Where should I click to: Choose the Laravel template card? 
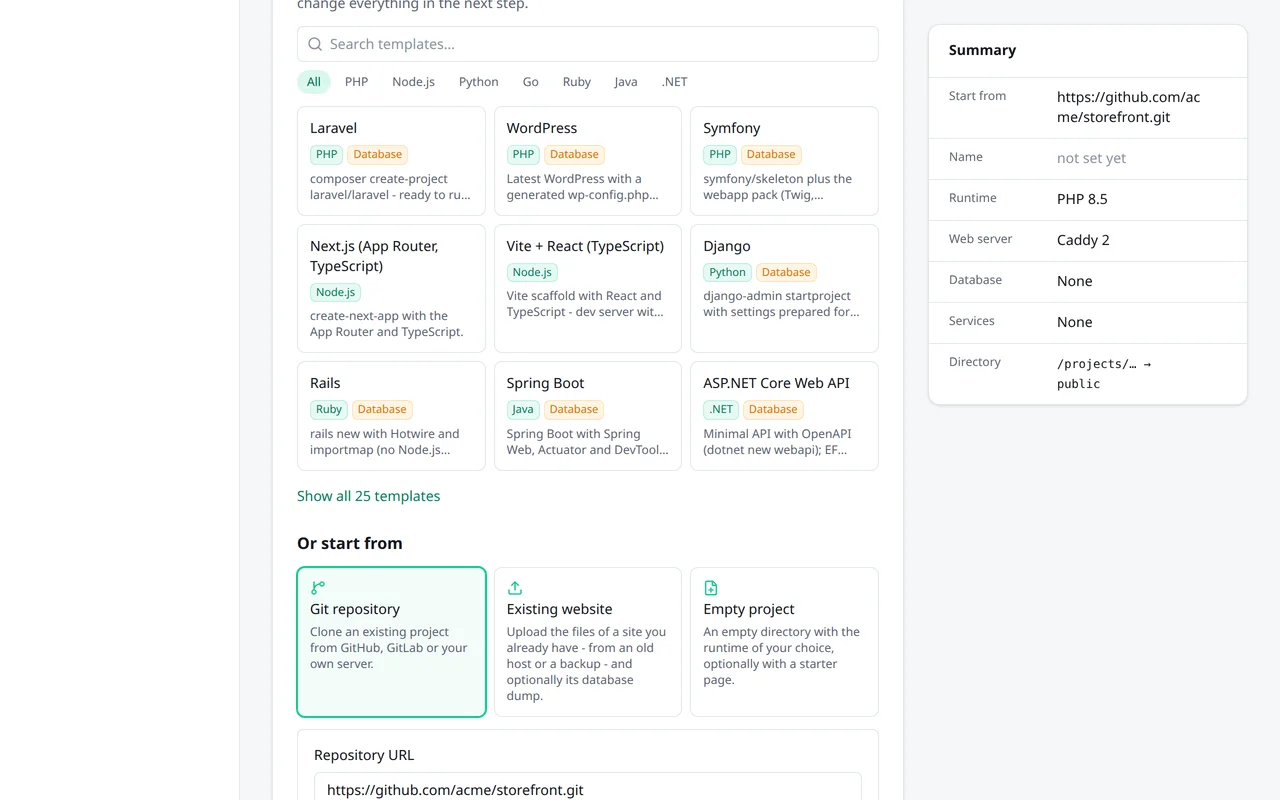click(391, 161)
